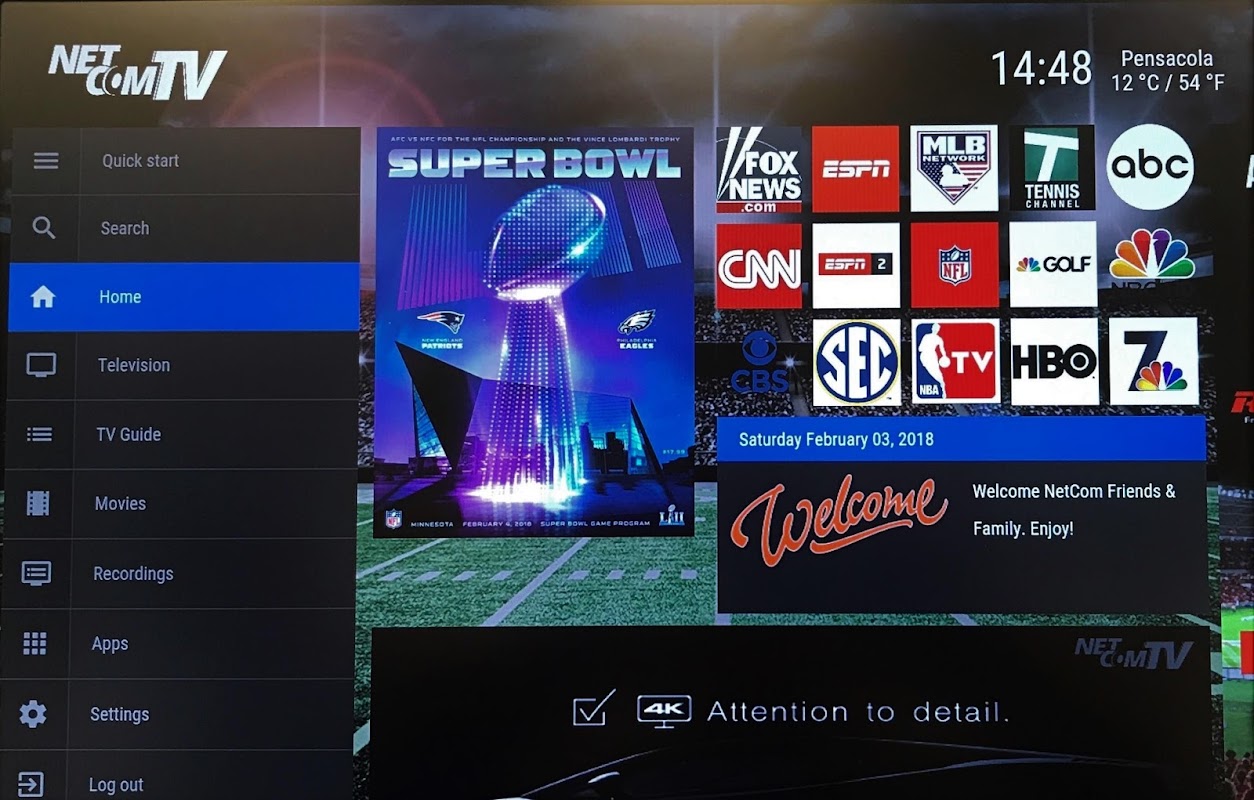The width and height of the screenshot is (1254, 800).
Task: Open the Apps menu entry
Action: 178,644
